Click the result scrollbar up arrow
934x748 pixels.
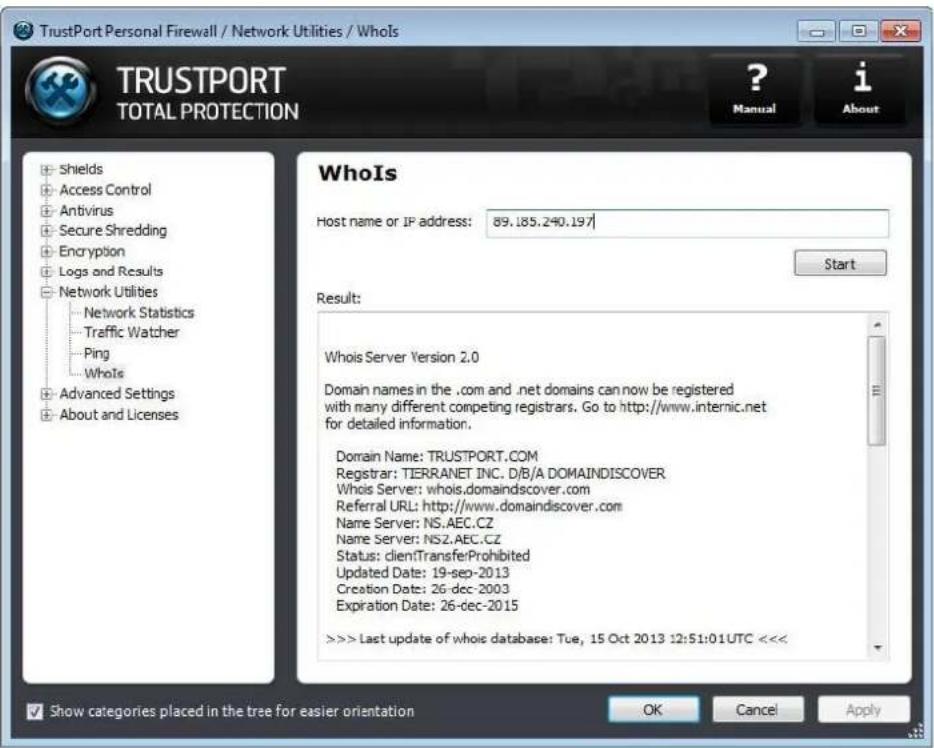[877, 325]
